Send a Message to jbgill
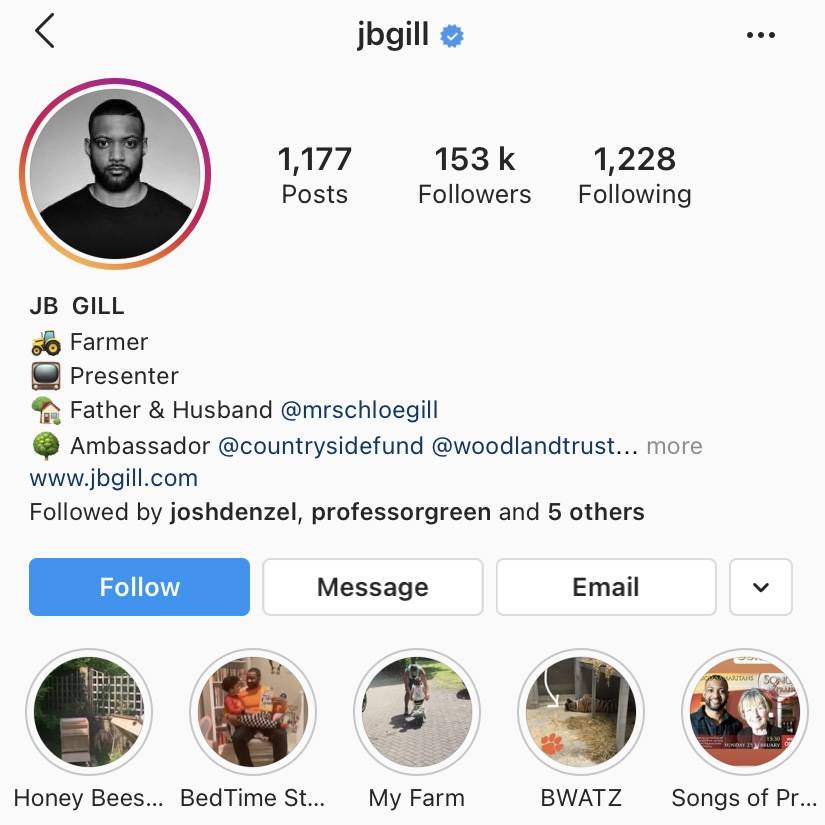 coord(373,587)
